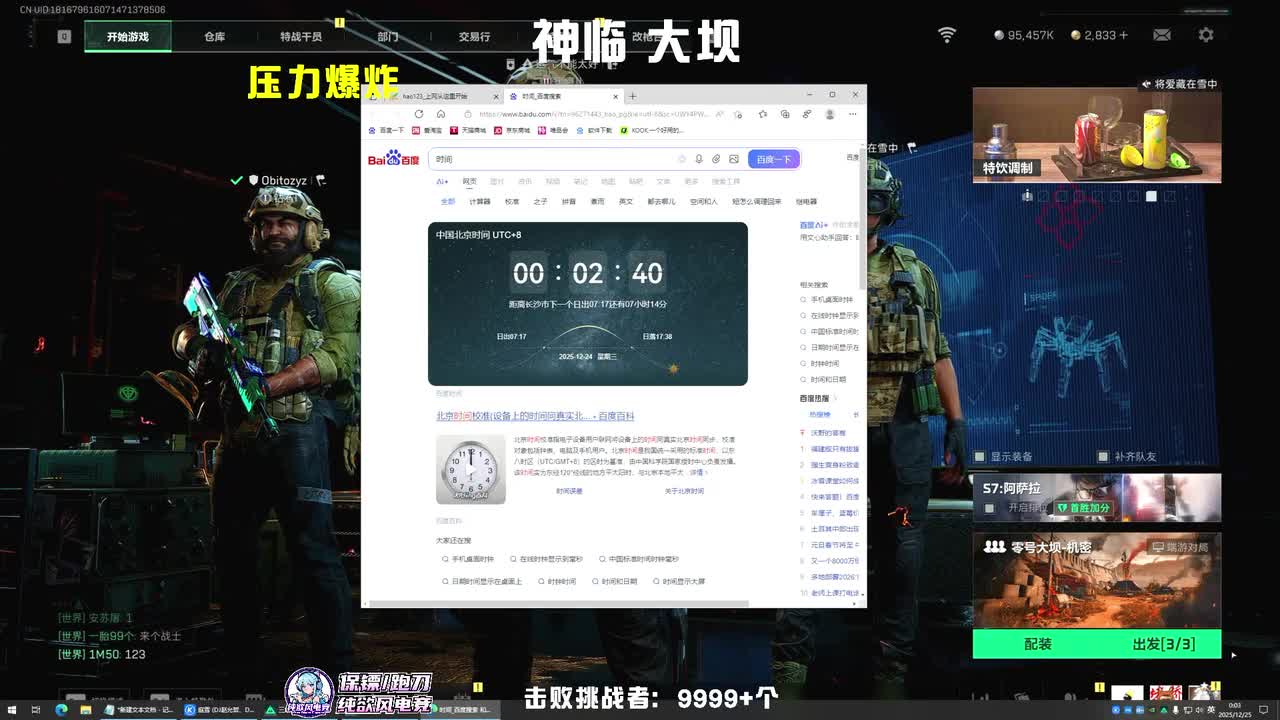
Task: Click the Obitozyz player name
Action: [x=284, y=181]
